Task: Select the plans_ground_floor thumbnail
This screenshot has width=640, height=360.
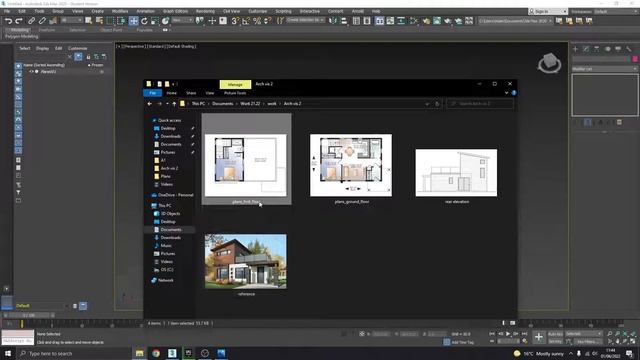Action: pyautogui.click(x=351, y=165)
